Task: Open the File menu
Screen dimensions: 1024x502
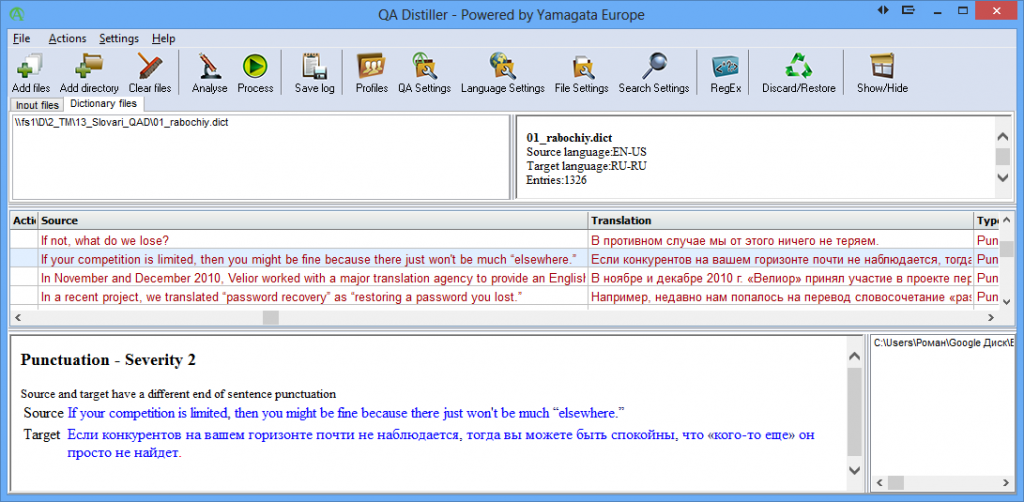Action: (x=21, y=38)
